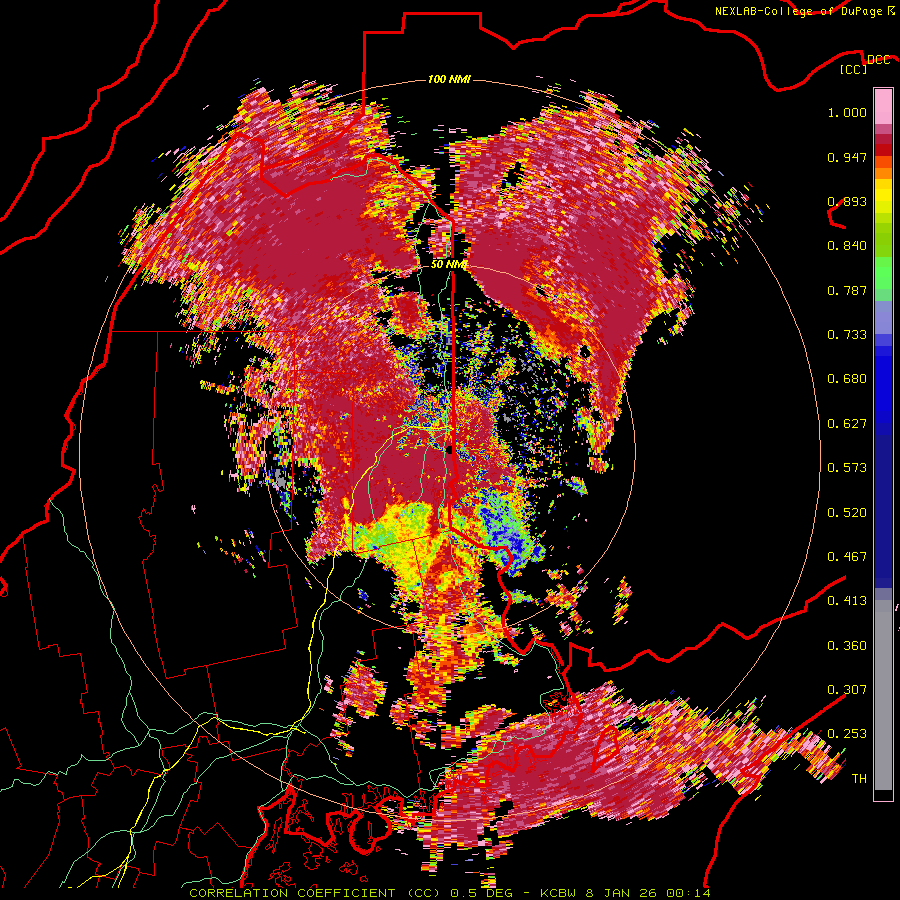Click the 0.733 color scale value
This screenshot has width=900, height=900.
(x=847, y=335)
